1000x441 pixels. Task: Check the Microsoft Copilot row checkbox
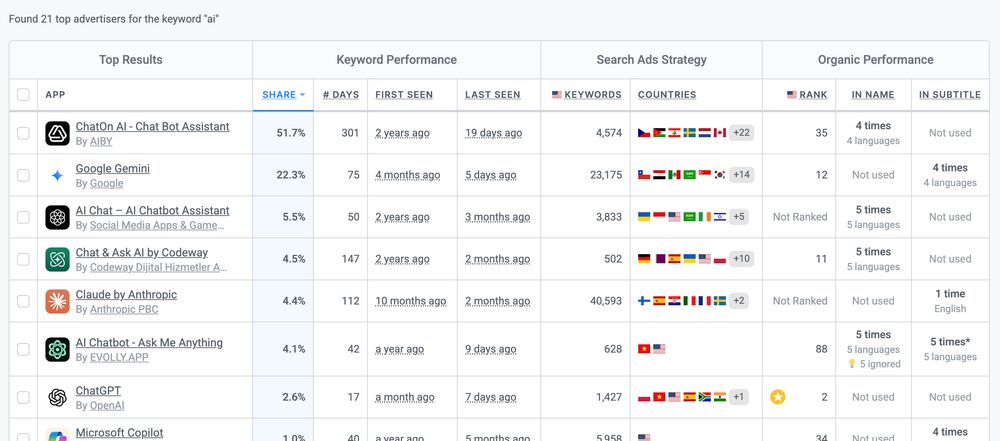click(x=24, y=437)
